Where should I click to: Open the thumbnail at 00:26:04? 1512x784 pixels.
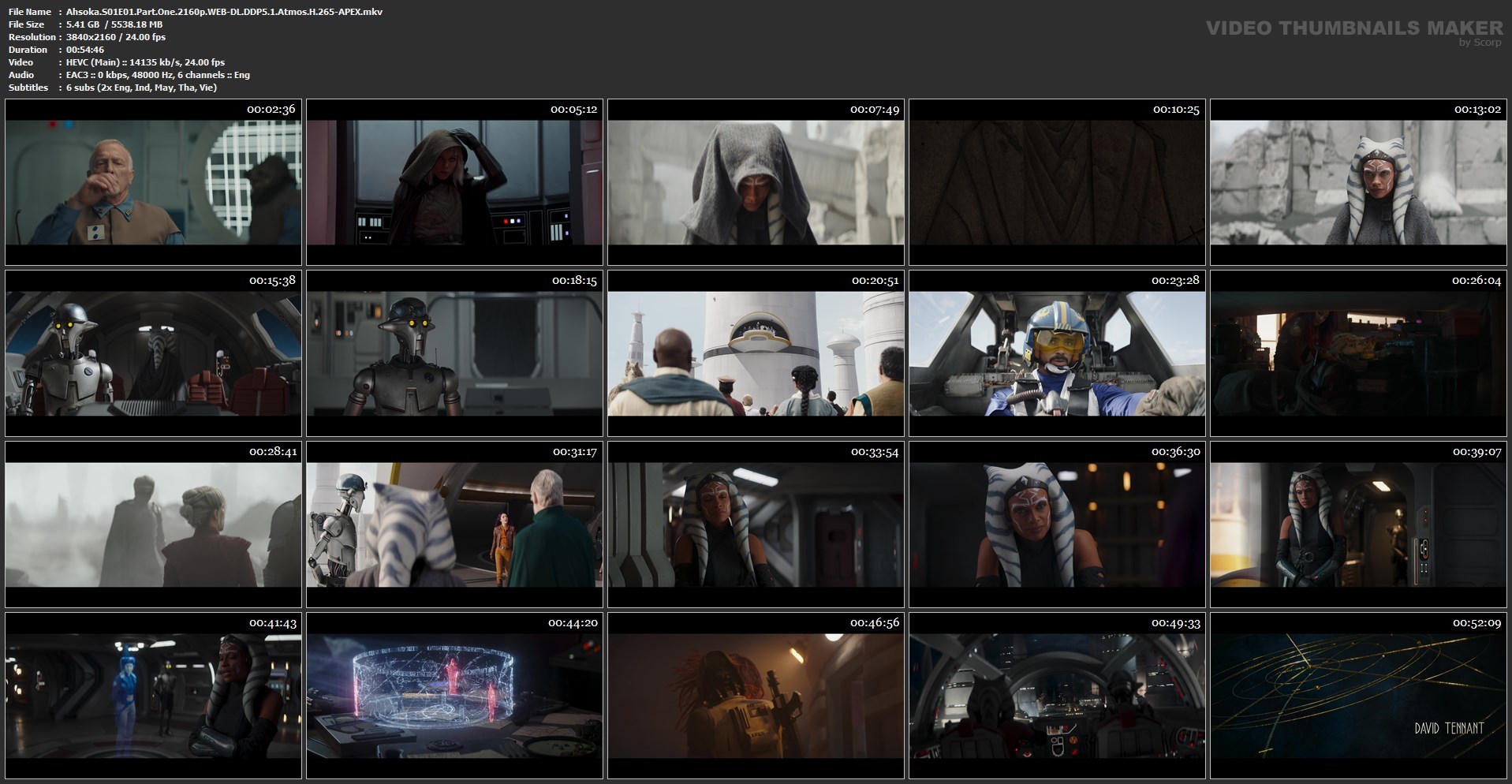1358,353
